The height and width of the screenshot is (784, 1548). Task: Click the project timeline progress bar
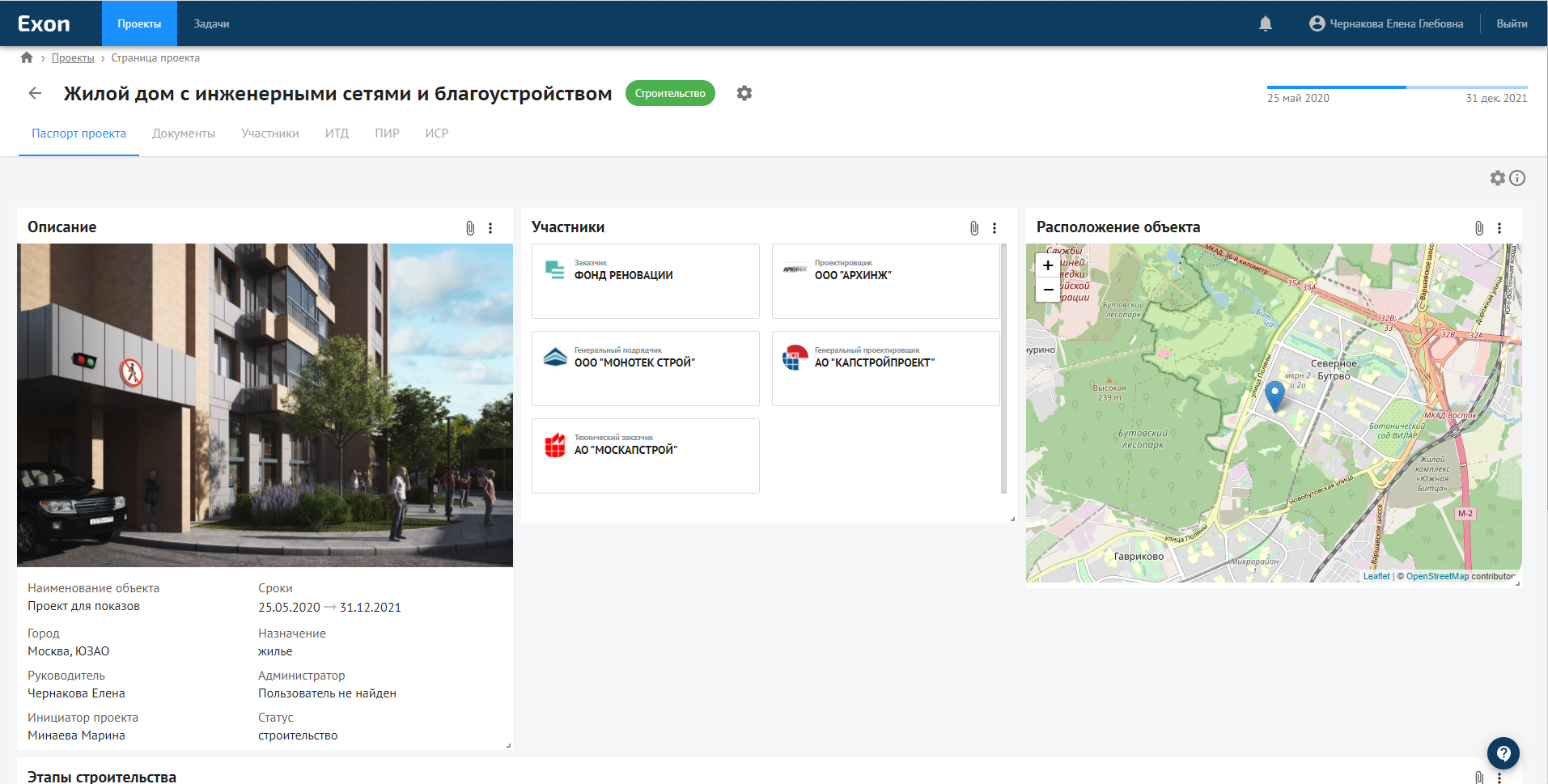click(x=1397, y=87)
